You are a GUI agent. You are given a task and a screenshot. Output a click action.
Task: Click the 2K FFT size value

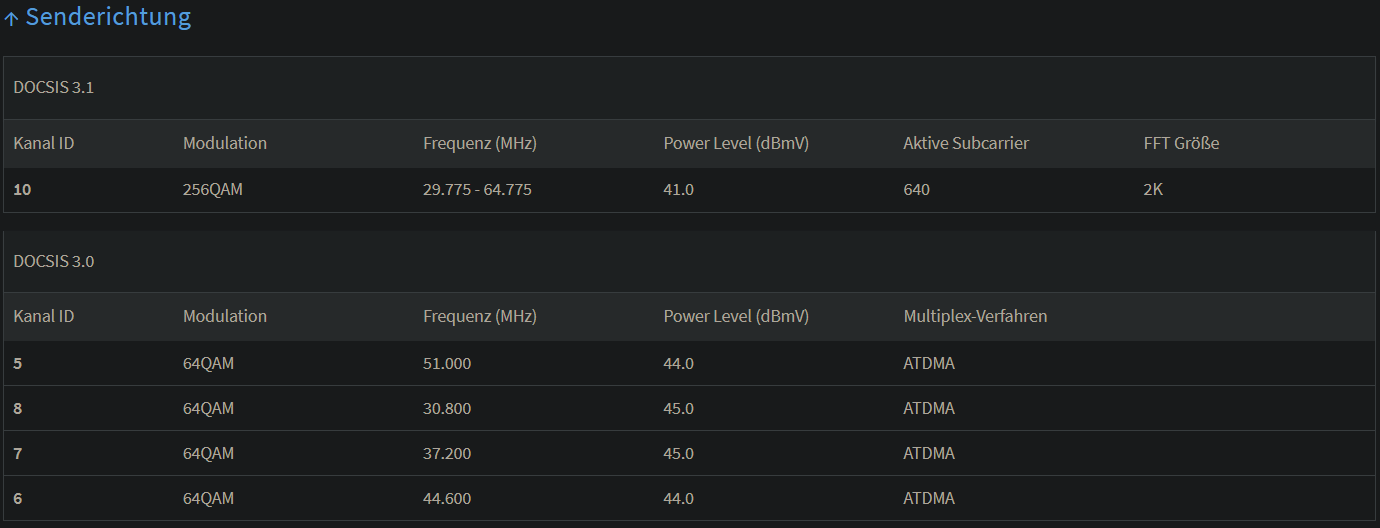point(1153,189)
